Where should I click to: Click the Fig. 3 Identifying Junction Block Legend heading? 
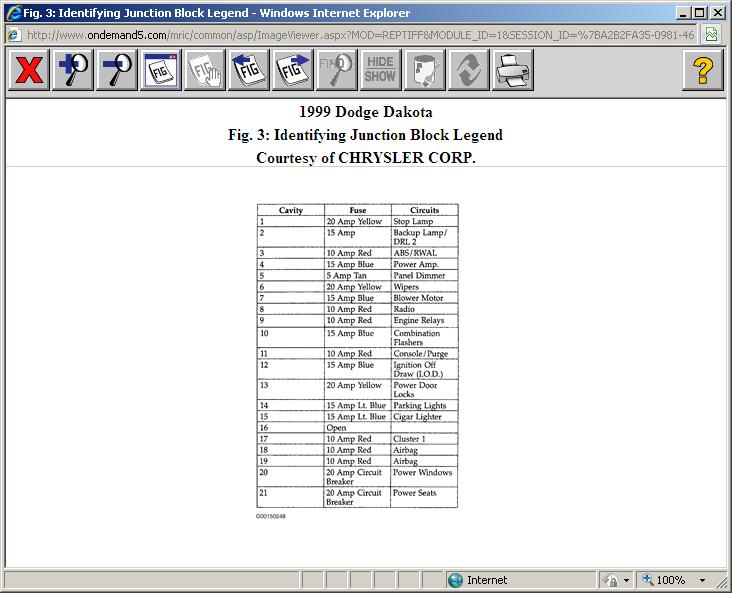366,135
